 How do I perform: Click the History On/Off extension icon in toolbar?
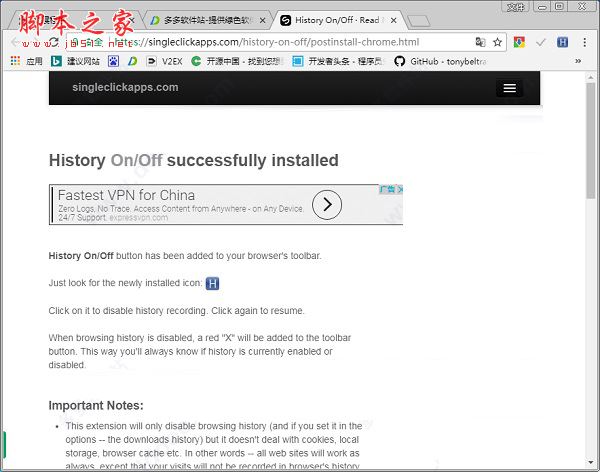pyautogui.click(x=562, y=42)
